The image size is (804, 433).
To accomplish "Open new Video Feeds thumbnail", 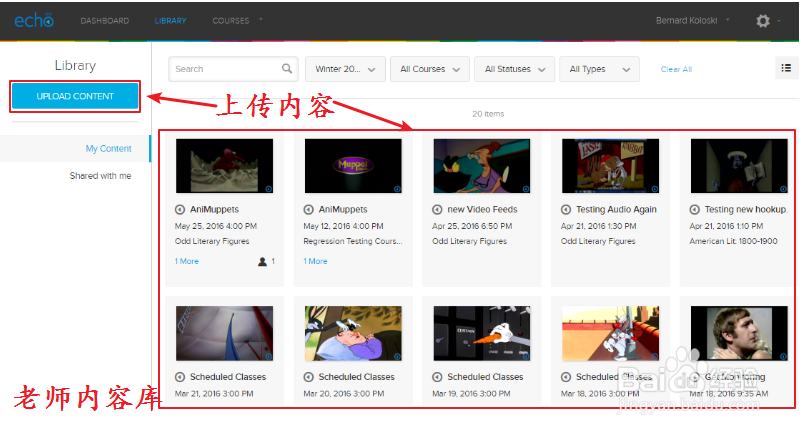I will click(x=481, y=166).
